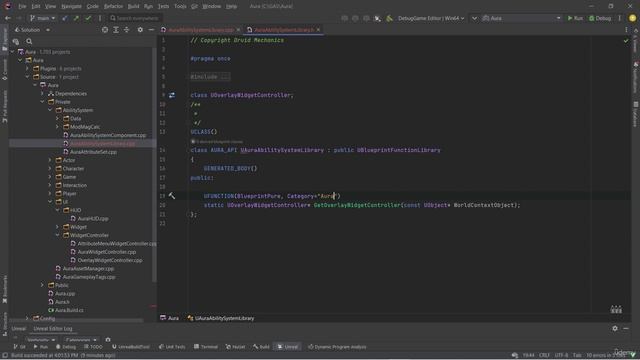The width and height of the screenshot is (640, 360).
Task: Expand the Plugins folder
Action: click(27, 69)
